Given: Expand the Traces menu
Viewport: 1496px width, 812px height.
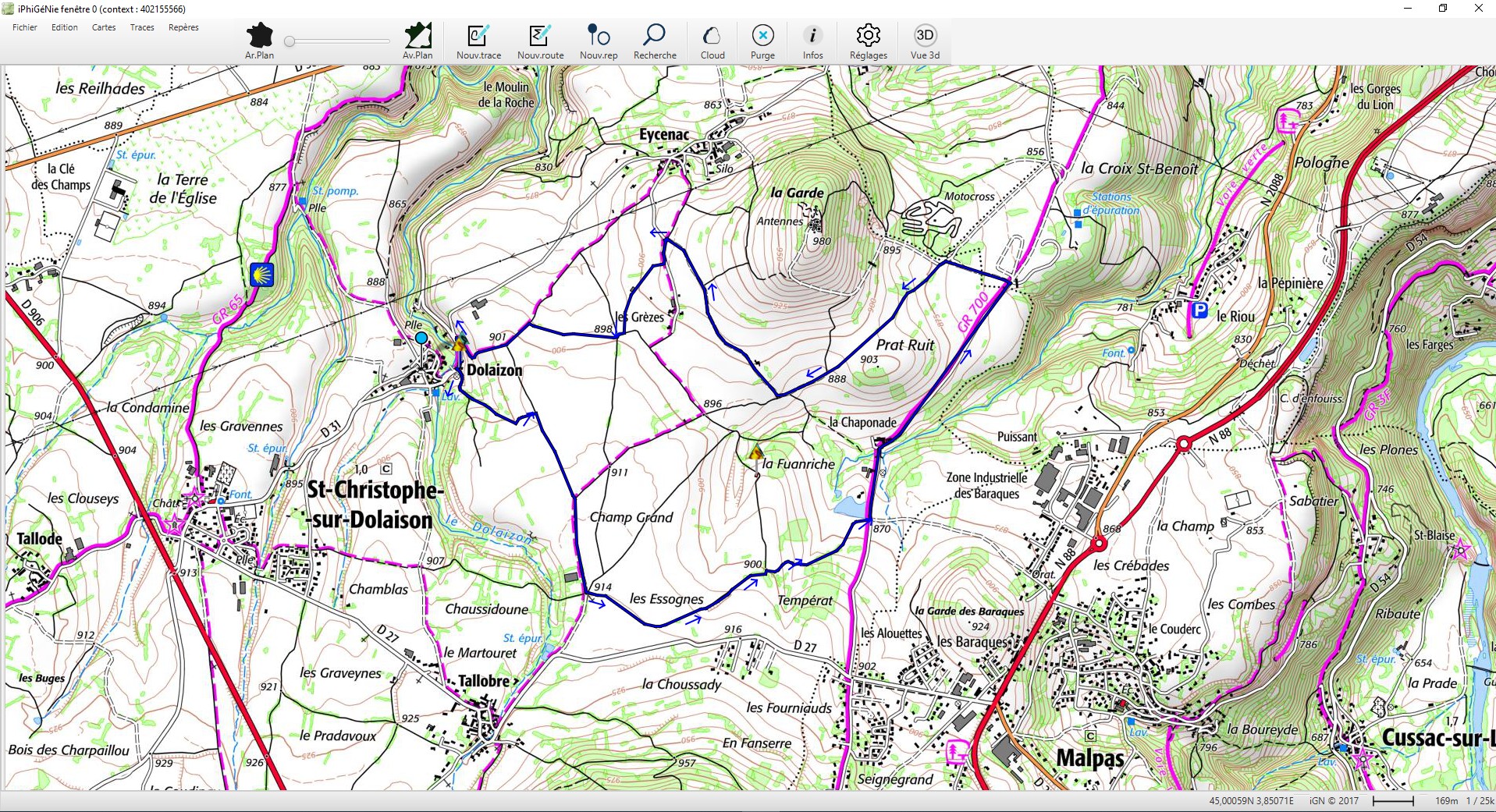Looking at the screenshot, I should coord(142,27).
